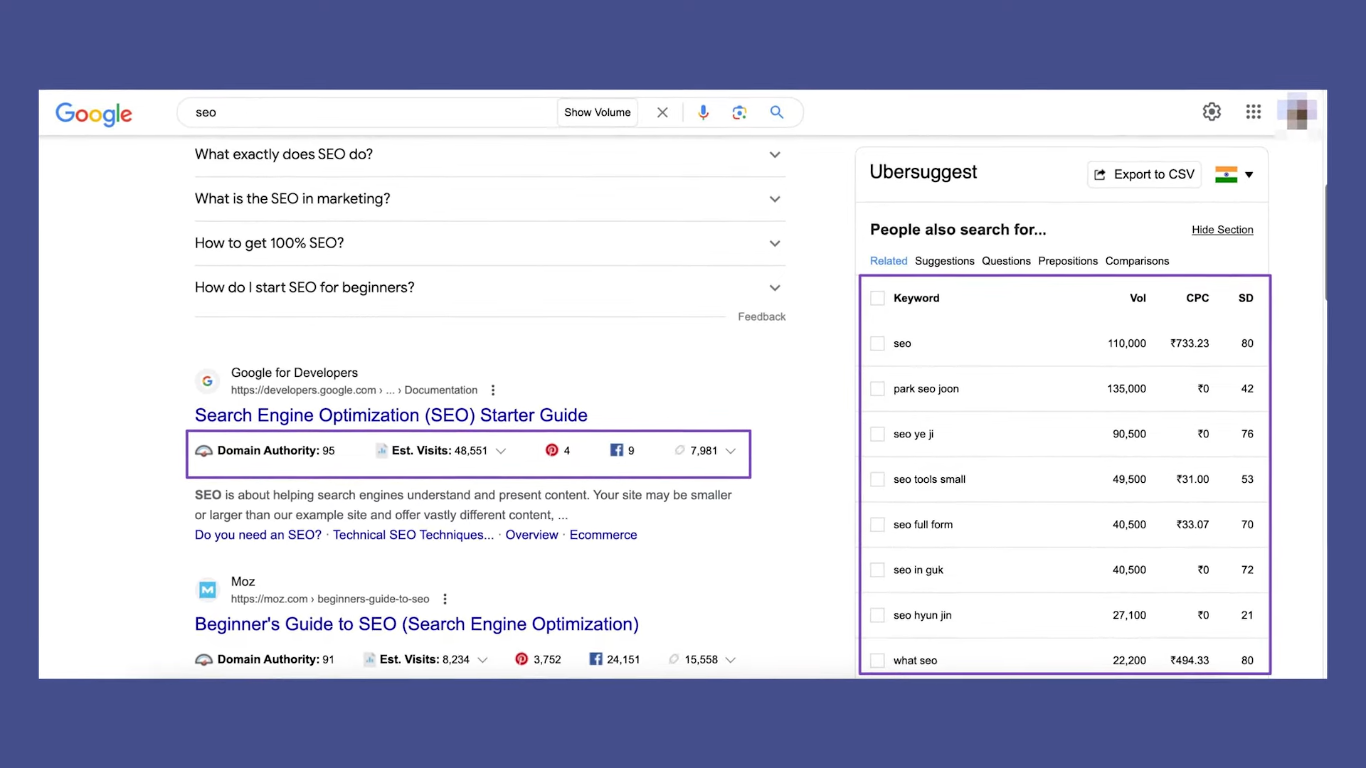
Task: Toggle the select-all Keyword header checkbox
Action: (x=877, y=298)
